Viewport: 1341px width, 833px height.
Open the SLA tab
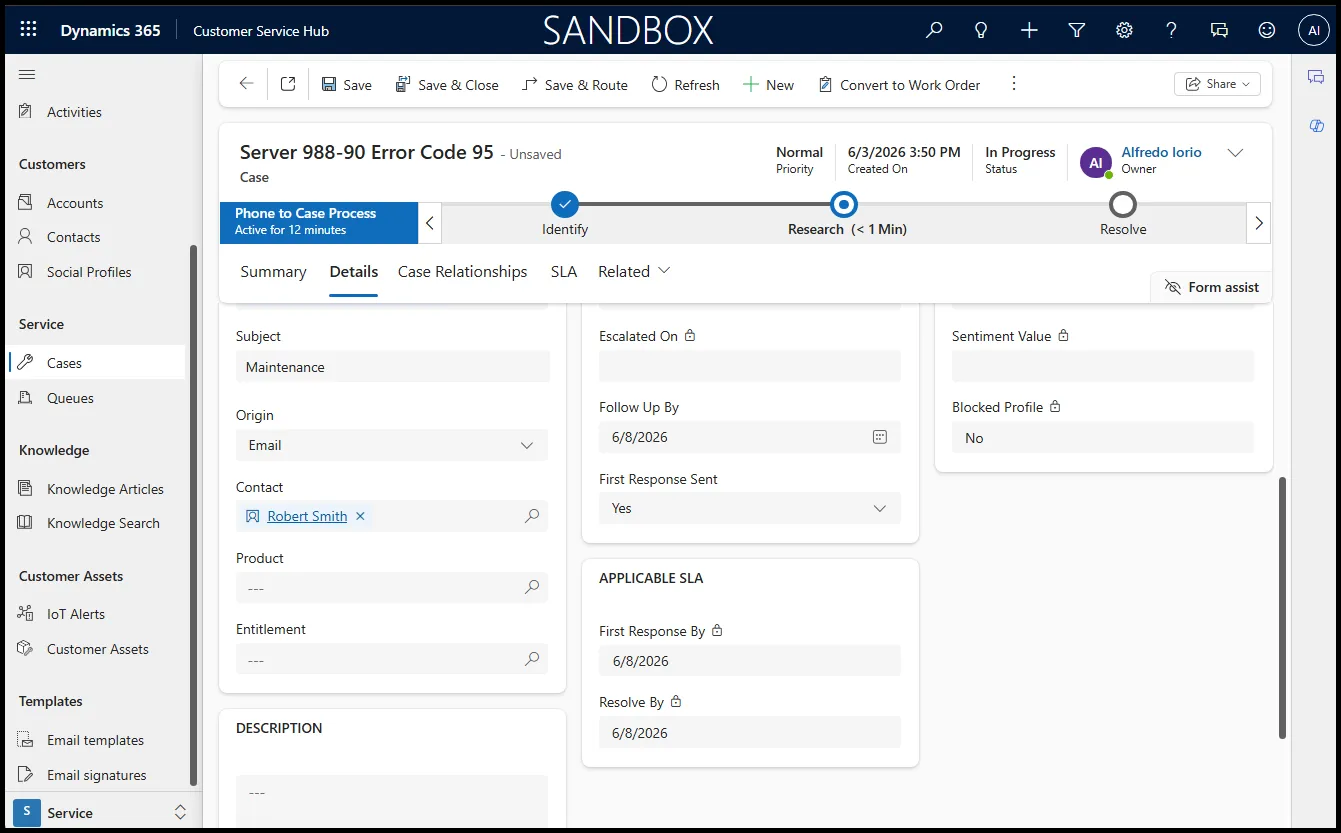pyautogui.click(x=564, y=272)
